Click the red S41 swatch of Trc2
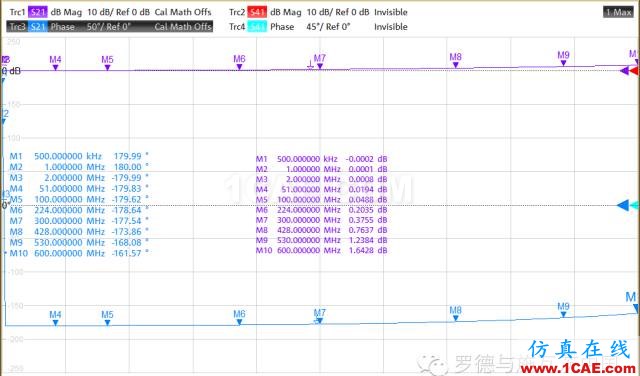Viewport: 640px width, 376px height. pos(257,12)
